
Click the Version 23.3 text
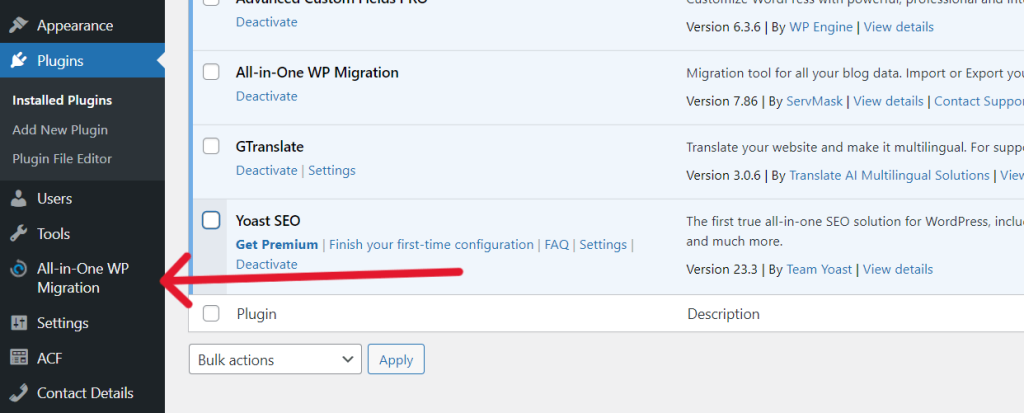(722, 269)
